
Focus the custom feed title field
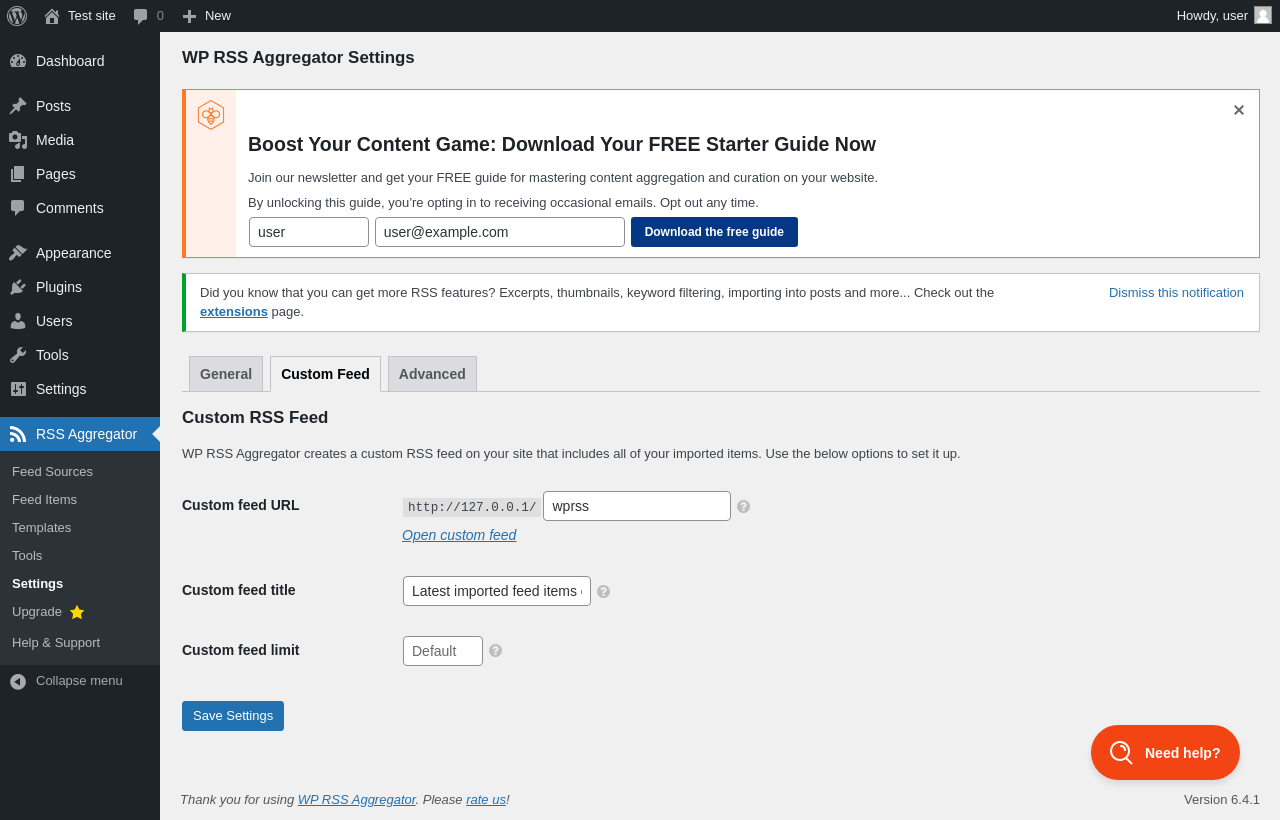(497, 591)
